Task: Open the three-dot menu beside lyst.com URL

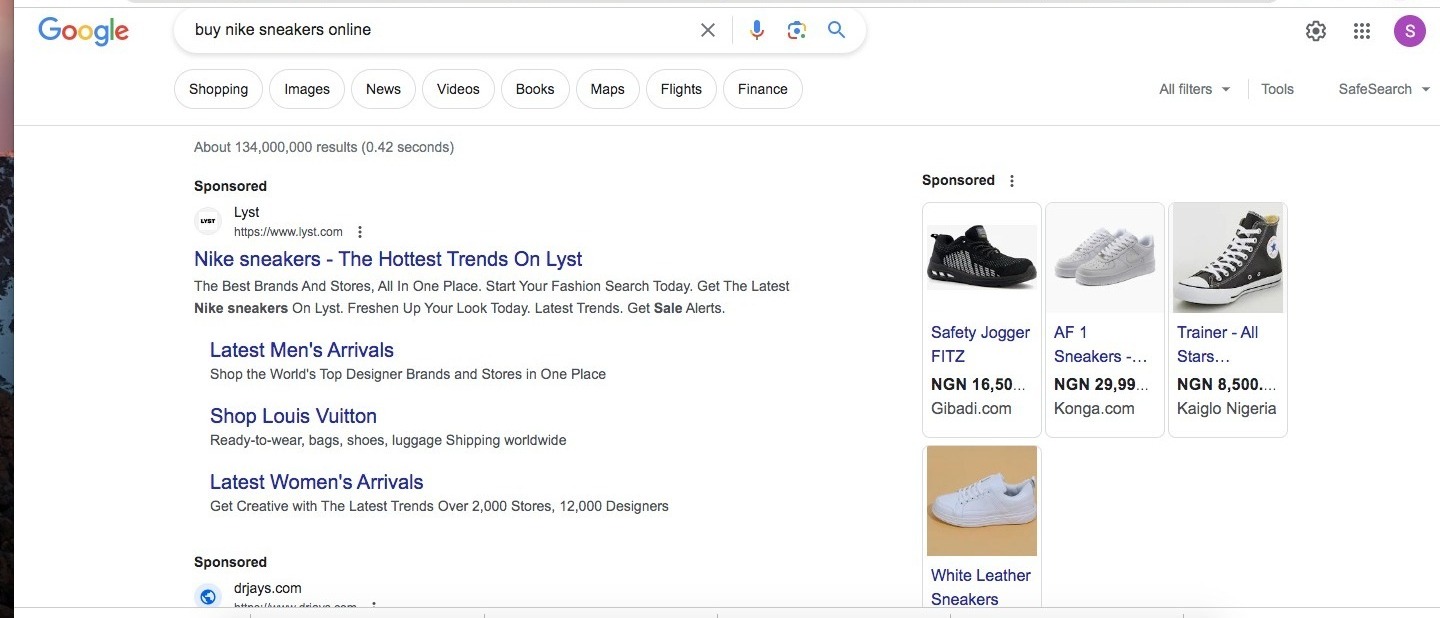Action: (360, 232)
